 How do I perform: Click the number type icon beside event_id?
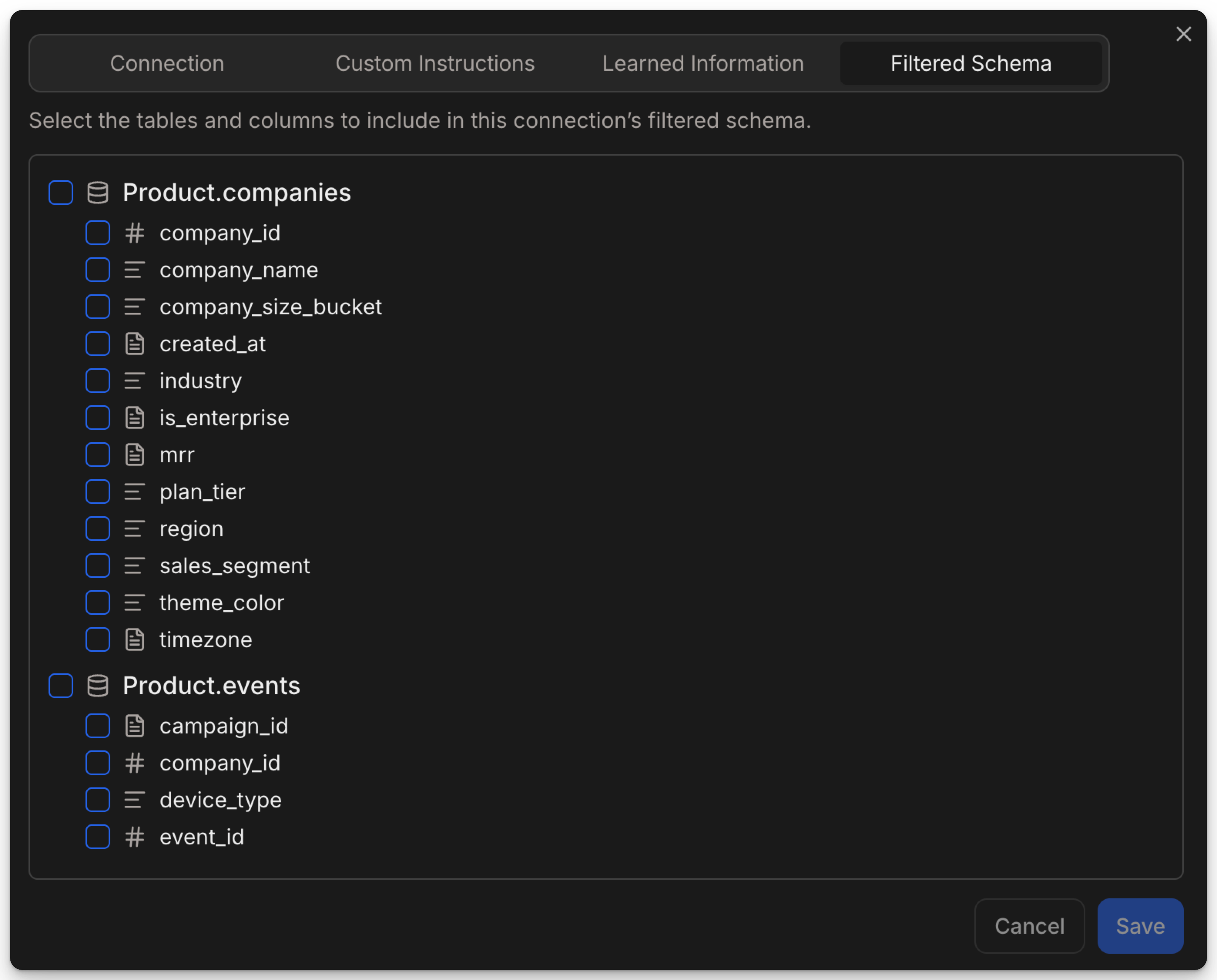[x=134, y=837]
